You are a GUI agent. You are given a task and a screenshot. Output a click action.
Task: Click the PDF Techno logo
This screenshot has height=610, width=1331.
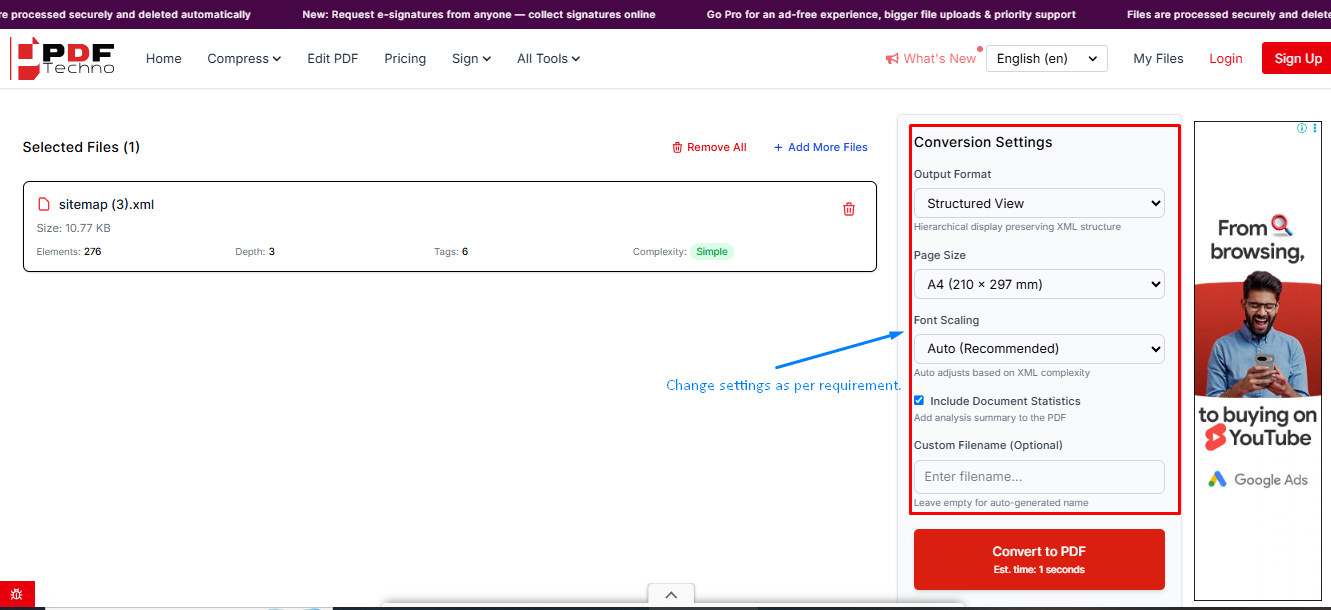63,58
